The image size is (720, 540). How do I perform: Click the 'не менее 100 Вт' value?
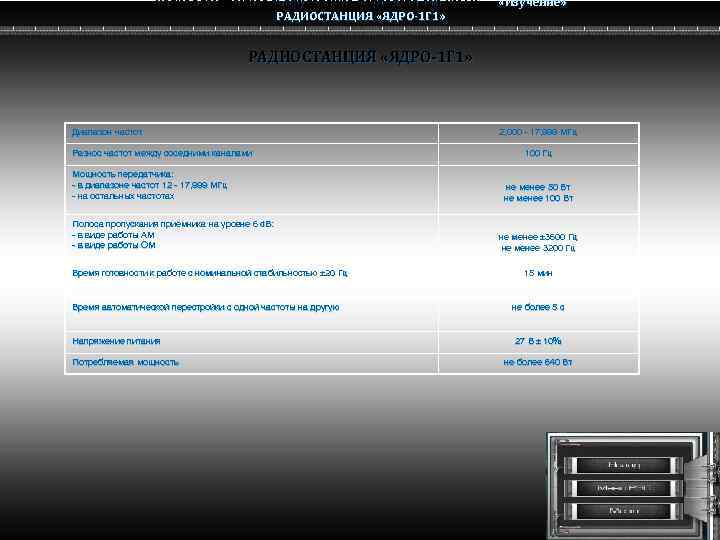pyautogui.click(x=538, y=198)
